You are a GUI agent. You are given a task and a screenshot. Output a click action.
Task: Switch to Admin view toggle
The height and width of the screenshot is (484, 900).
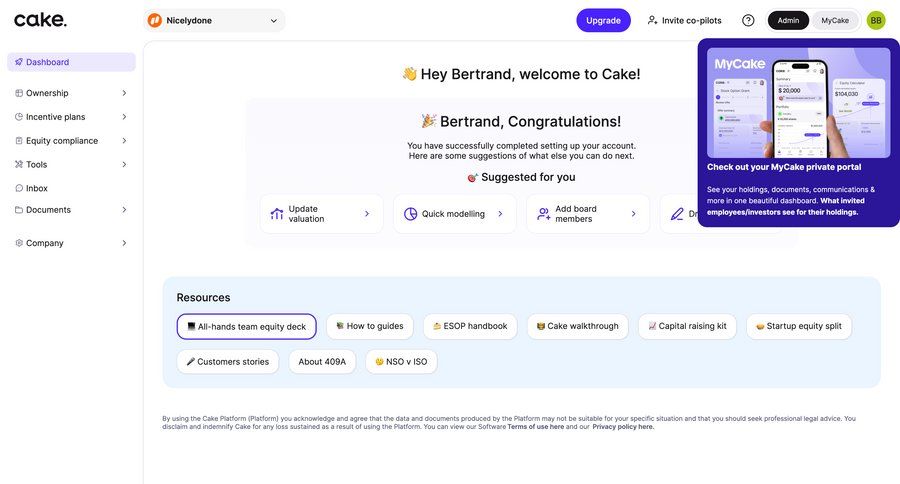pyautogui.click(x=788, y=20)
